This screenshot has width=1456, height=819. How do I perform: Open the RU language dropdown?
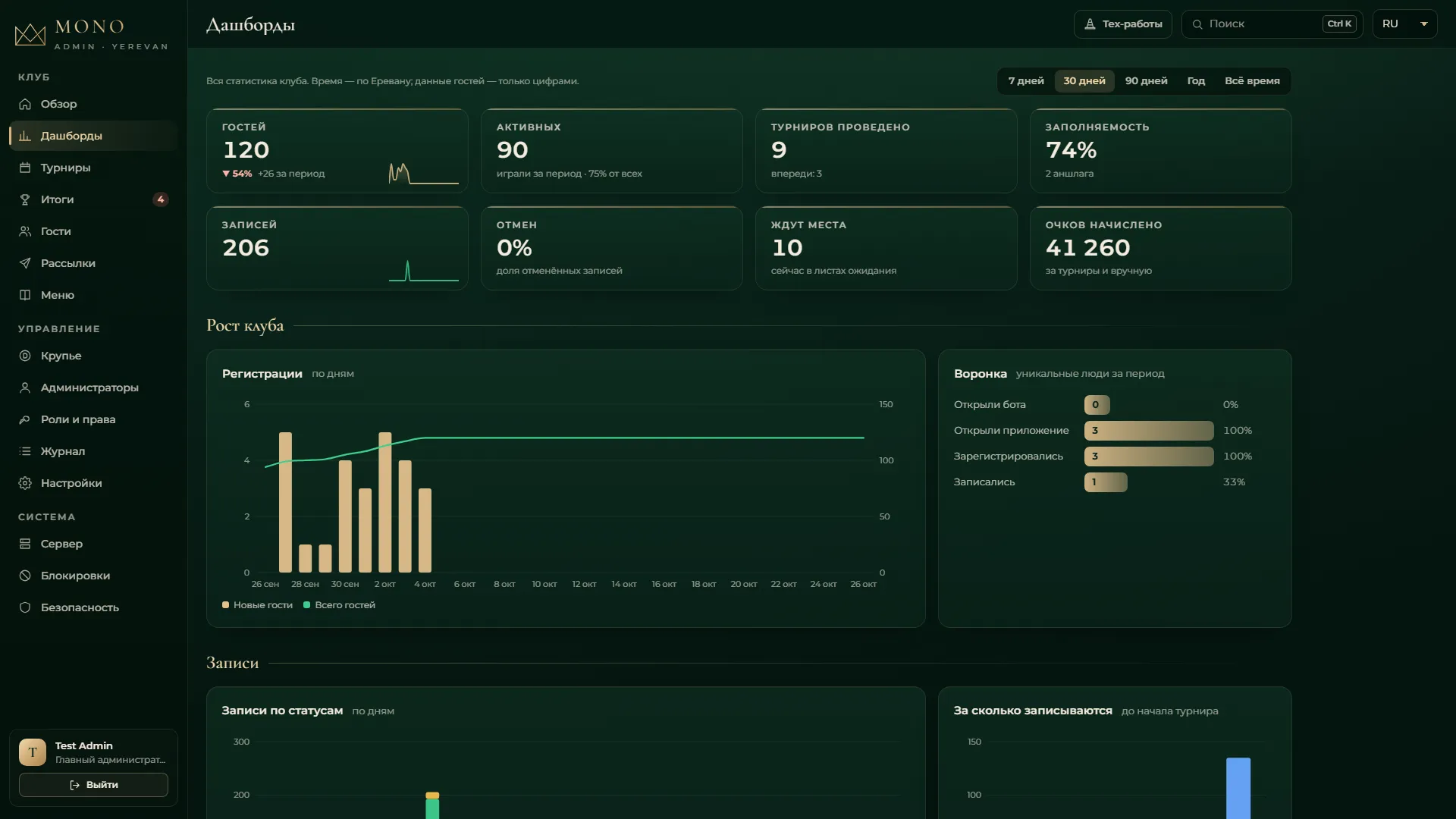(1404, 24)
